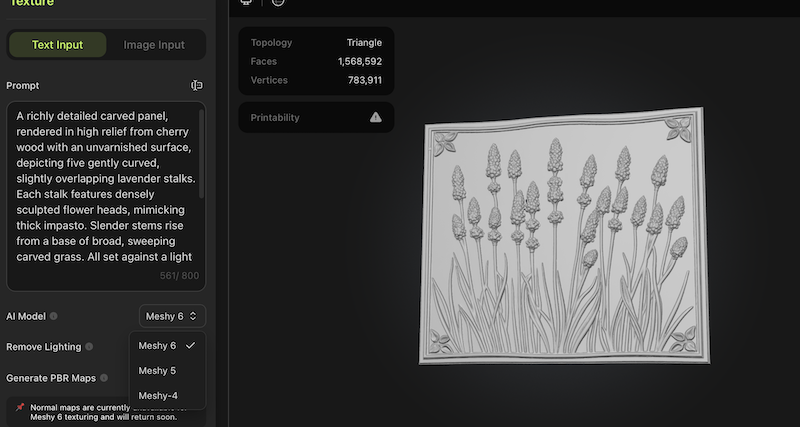Image resolution: width=800 pixels, height=427 pixels.
Task: Click the info icon next to AI Model
Action: [54, 316]
